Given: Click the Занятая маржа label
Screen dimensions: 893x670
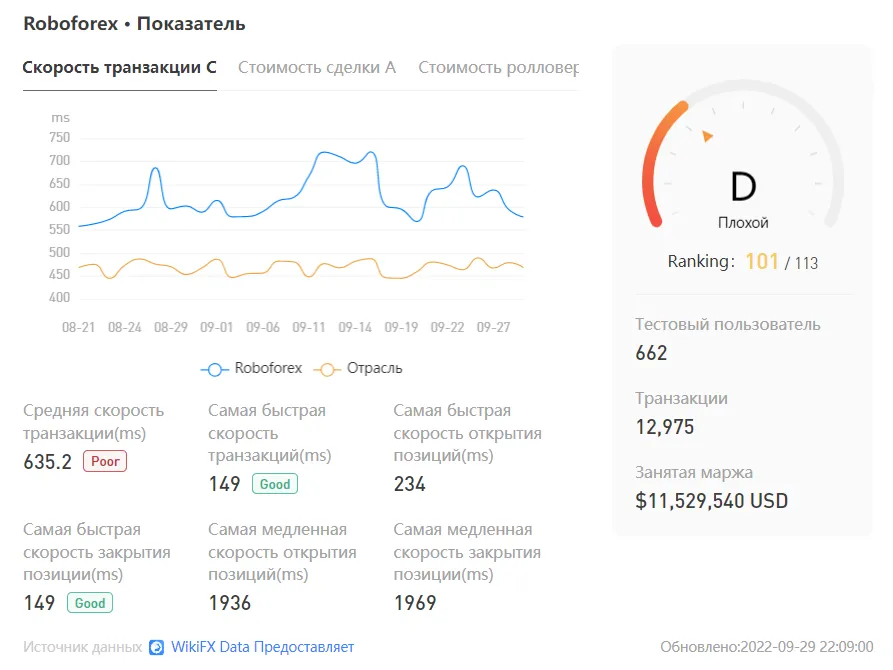Looking at the screenshot, I should click(x=694, y=472).
